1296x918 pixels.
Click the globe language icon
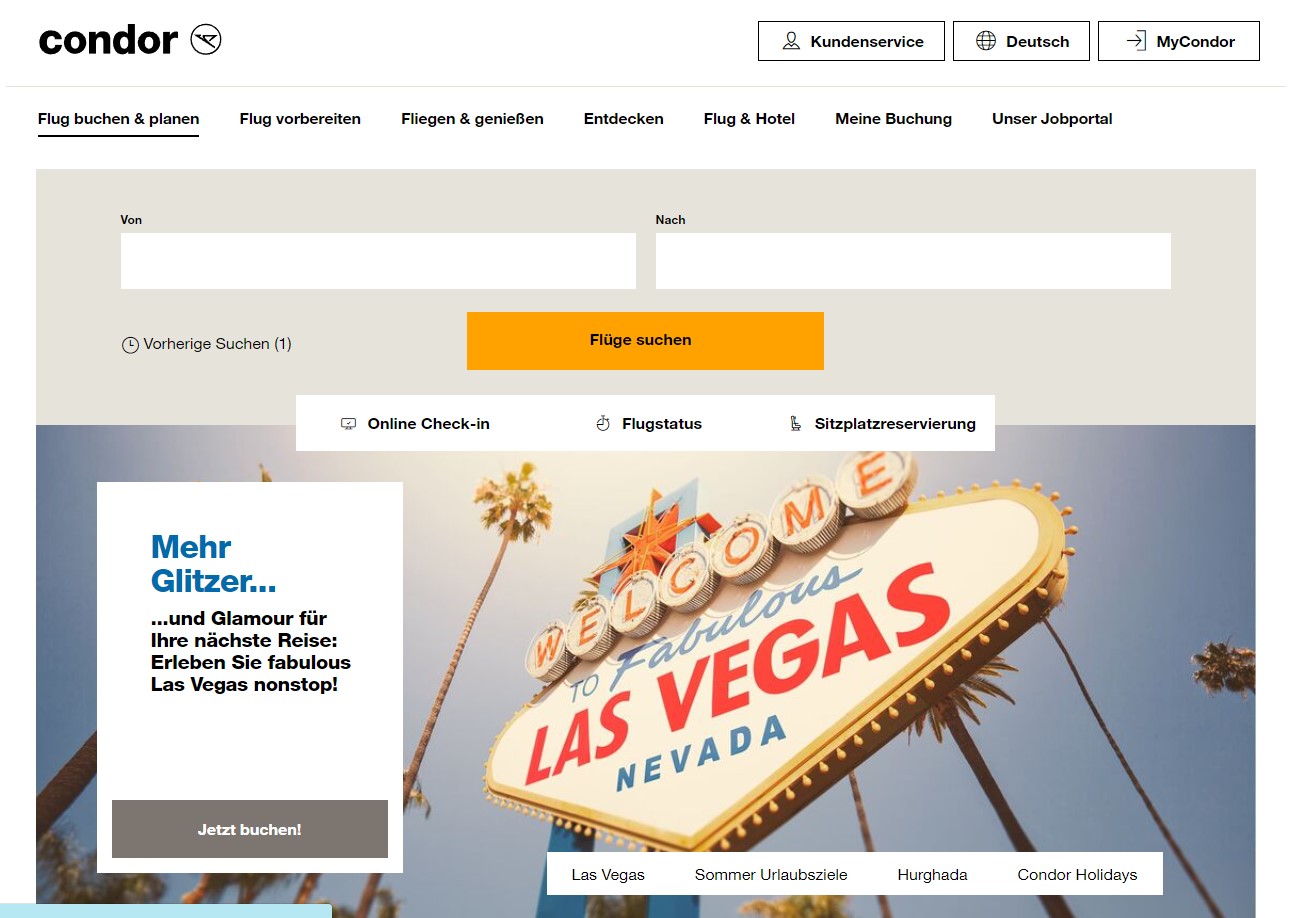pyautogui.click(x=986, y=41)
